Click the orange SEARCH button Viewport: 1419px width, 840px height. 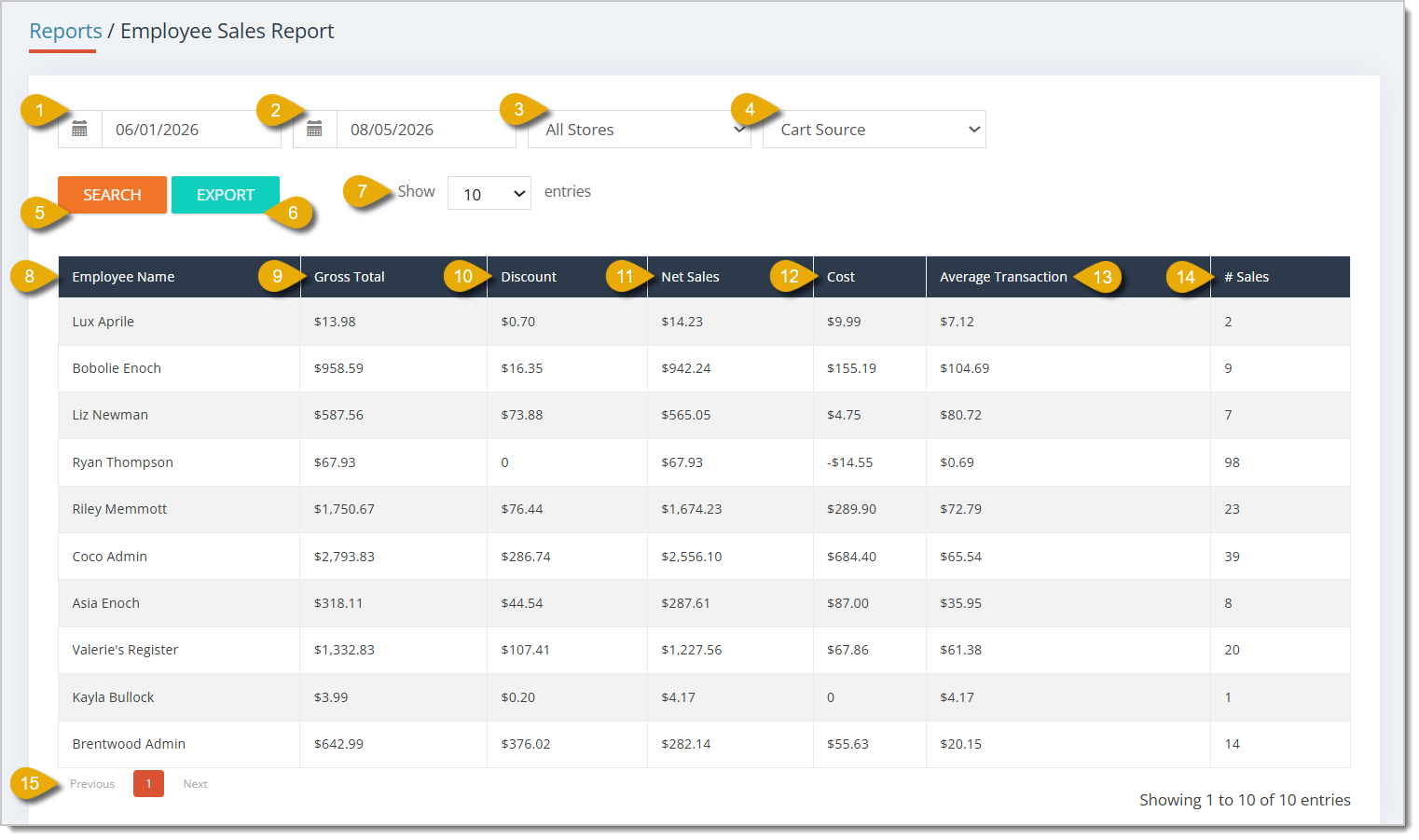coord(112,195)
